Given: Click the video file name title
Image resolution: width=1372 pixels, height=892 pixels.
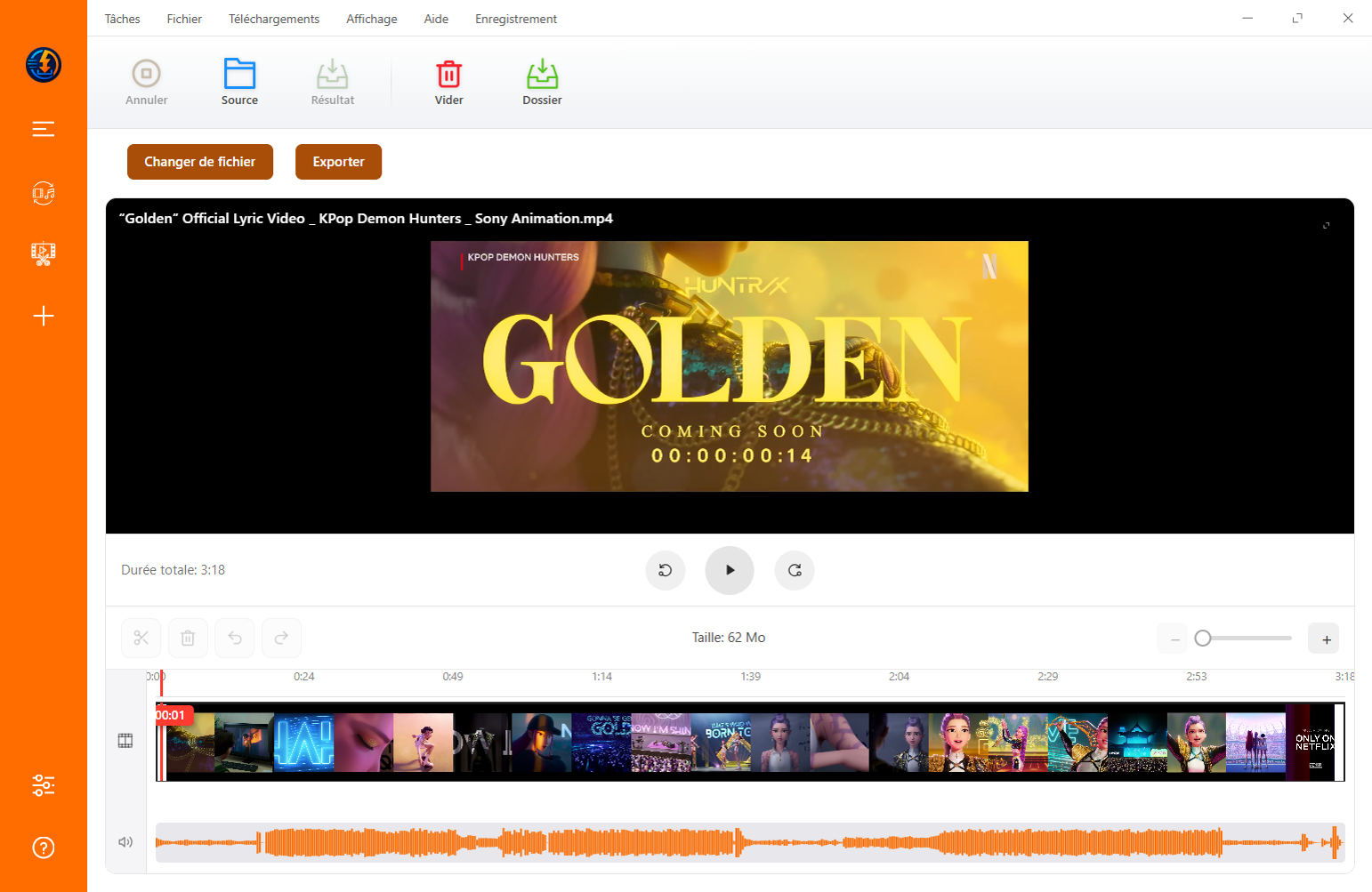Looking at the screenshot, I should tap(366, 219).
